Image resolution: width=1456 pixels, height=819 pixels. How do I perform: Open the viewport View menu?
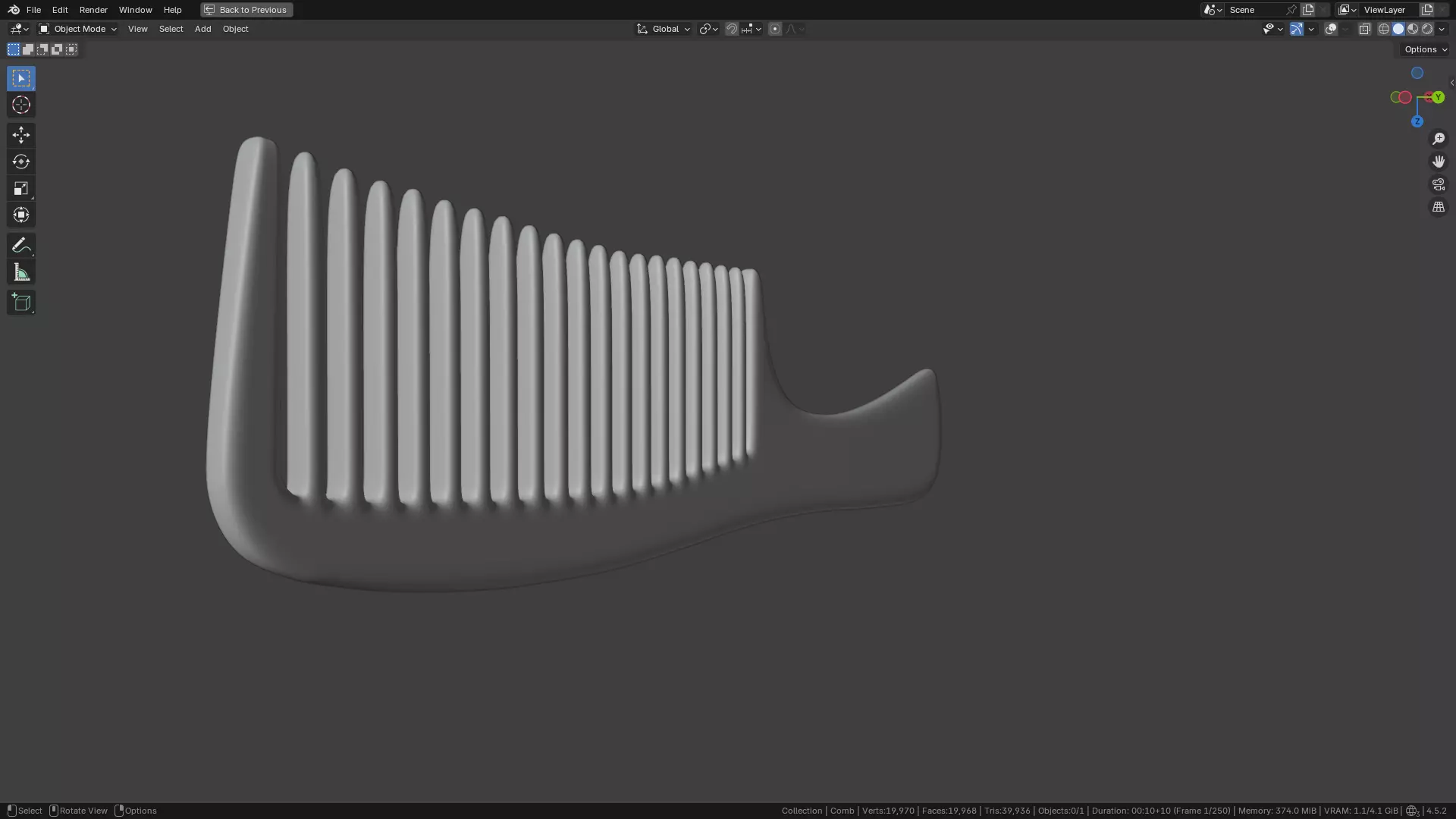click(137, 29)
